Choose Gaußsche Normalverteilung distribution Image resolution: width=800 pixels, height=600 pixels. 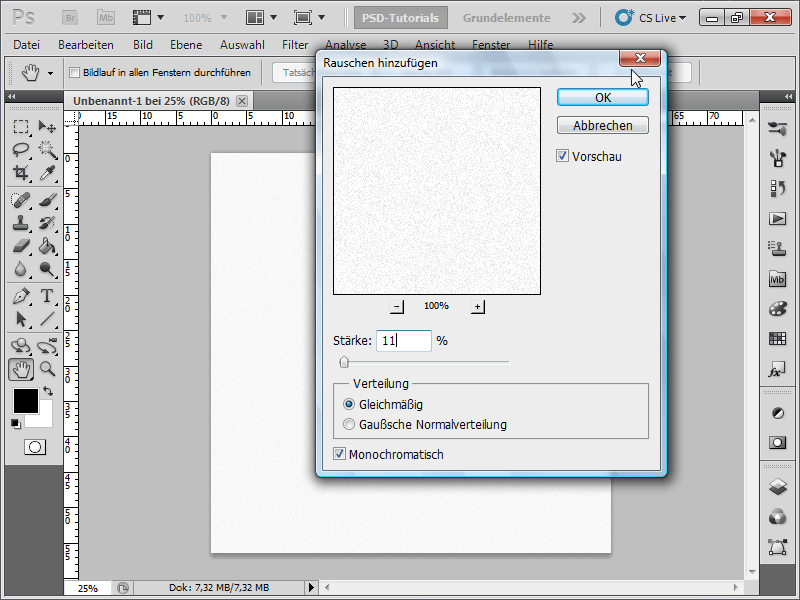tap(349, 424)
